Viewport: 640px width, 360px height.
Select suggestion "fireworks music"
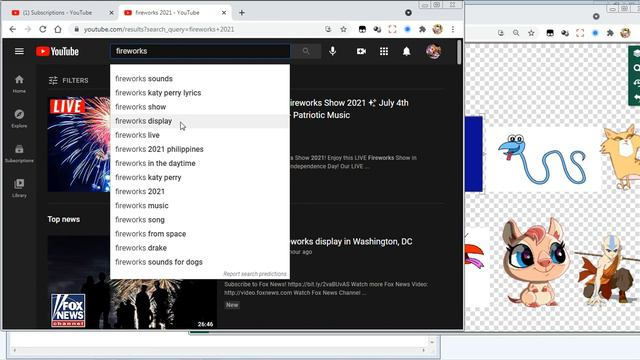pos(200,206)
